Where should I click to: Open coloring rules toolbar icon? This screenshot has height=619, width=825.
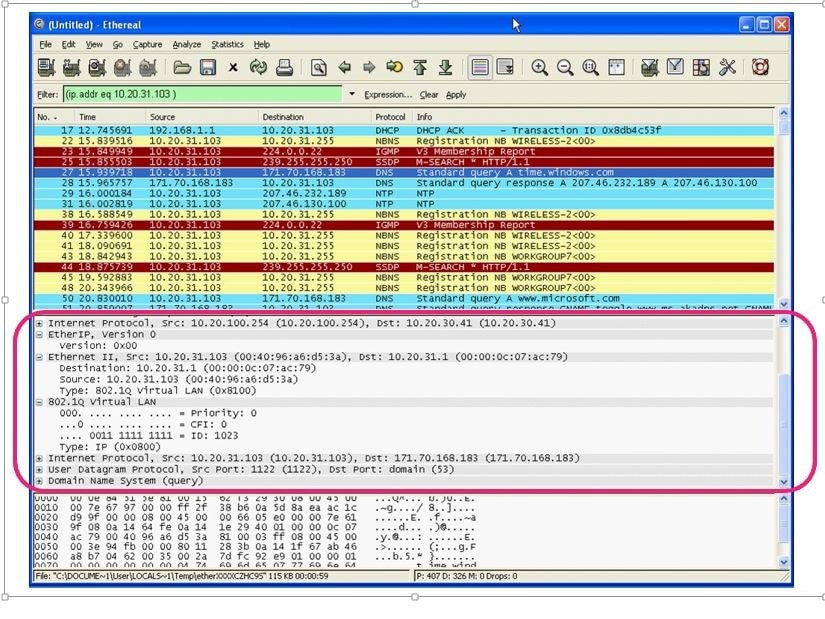701,67
